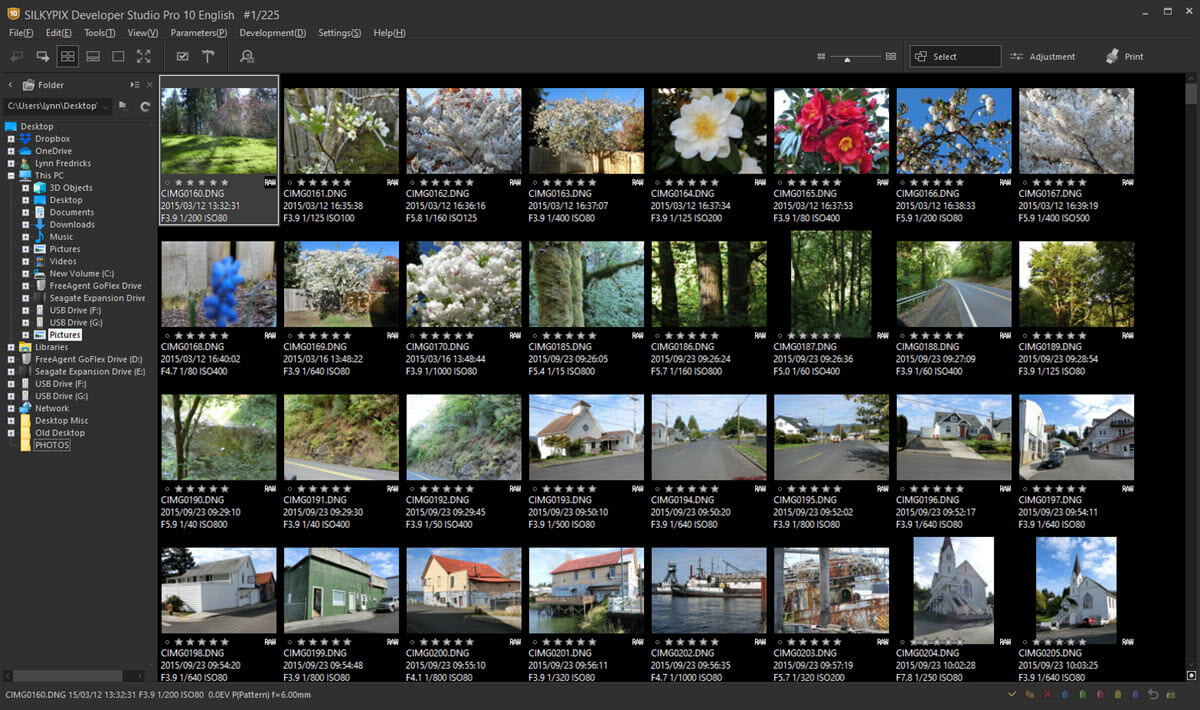Open the Tools menu
The width and height of the screenshot is (1200, 710).
pyautogui.click(x=100, y=33)
